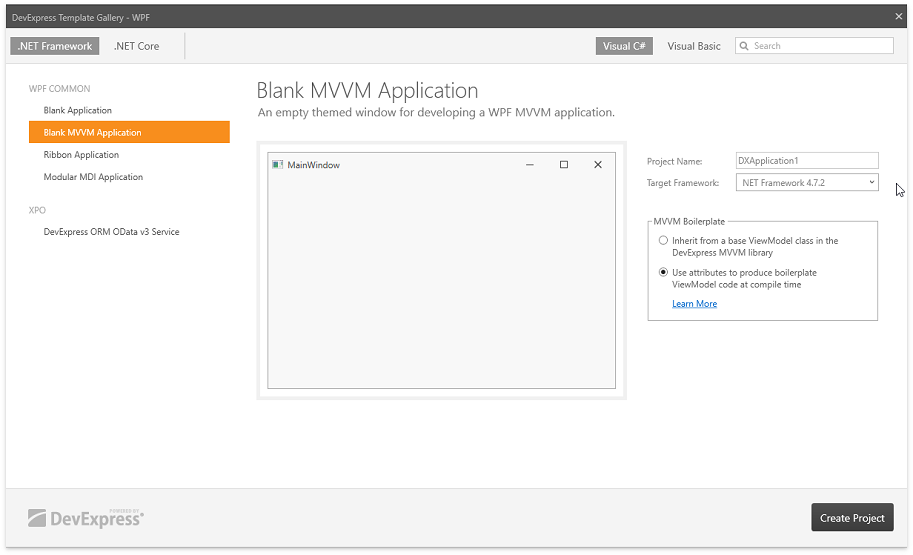Click the Target Framework label
Screen dimensions: 913x555
(682, 183)
